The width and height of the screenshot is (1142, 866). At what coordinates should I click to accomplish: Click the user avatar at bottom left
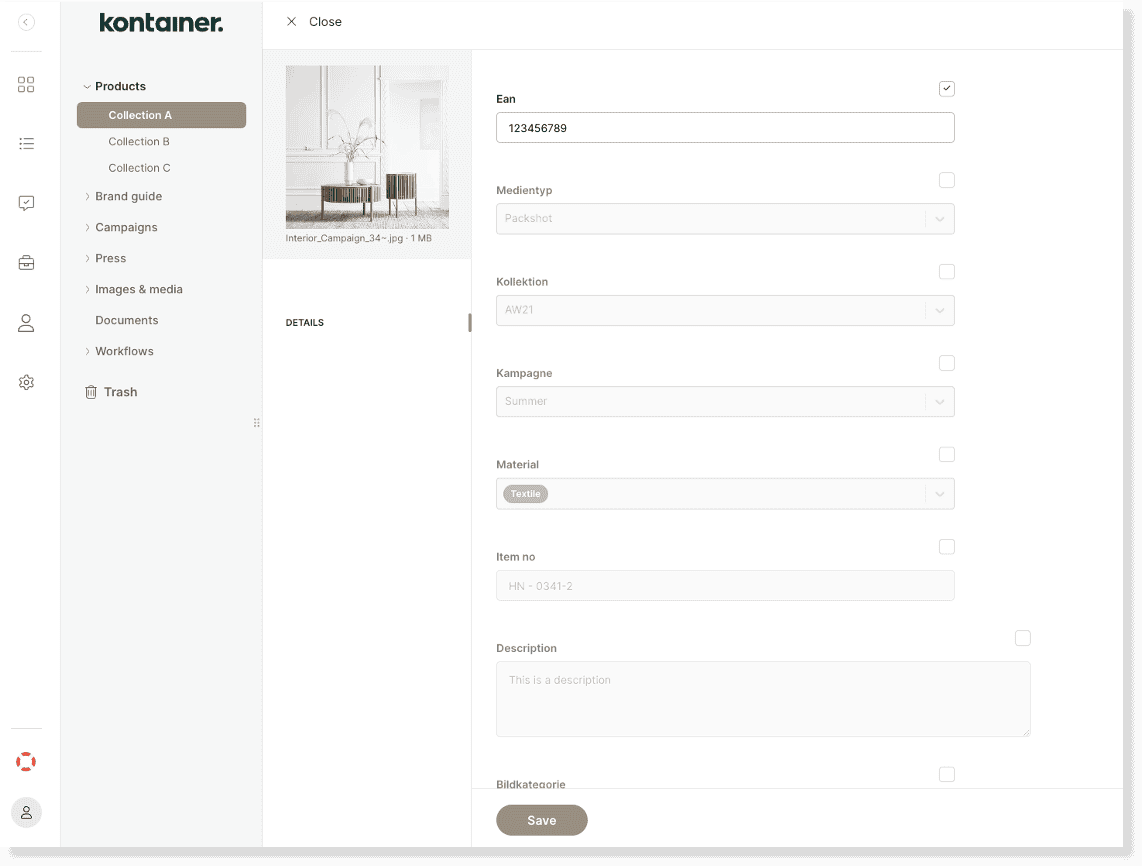[x=26, y=812]
